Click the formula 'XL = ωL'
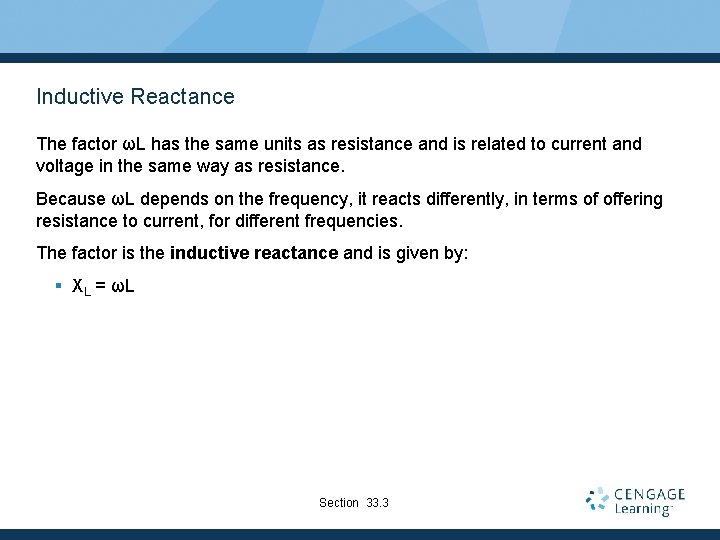 [x=103, y=287]
